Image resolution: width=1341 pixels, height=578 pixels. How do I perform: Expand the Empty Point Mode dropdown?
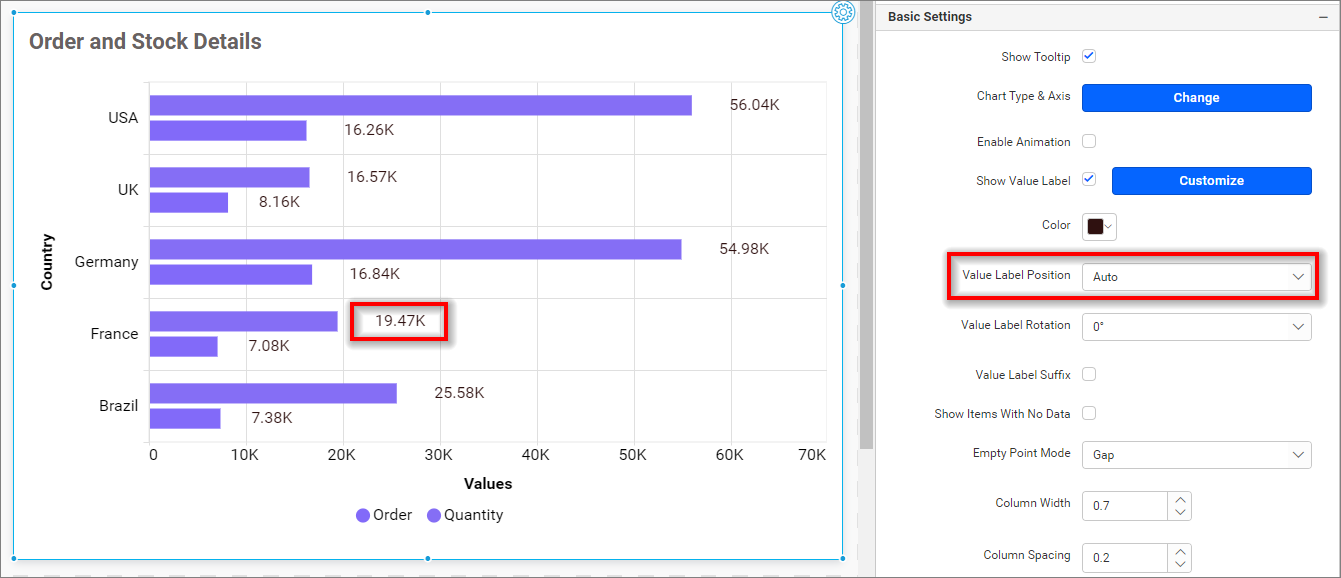(1196, 454)
